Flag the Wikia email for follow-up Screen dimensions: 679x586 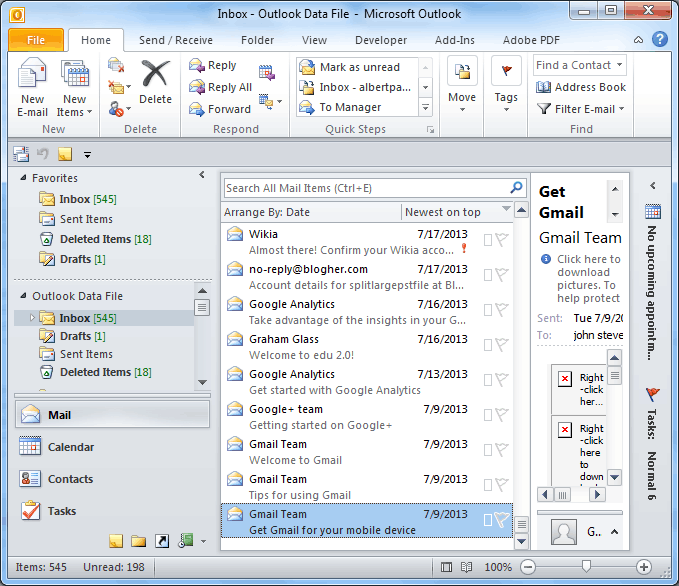[502, 240]
